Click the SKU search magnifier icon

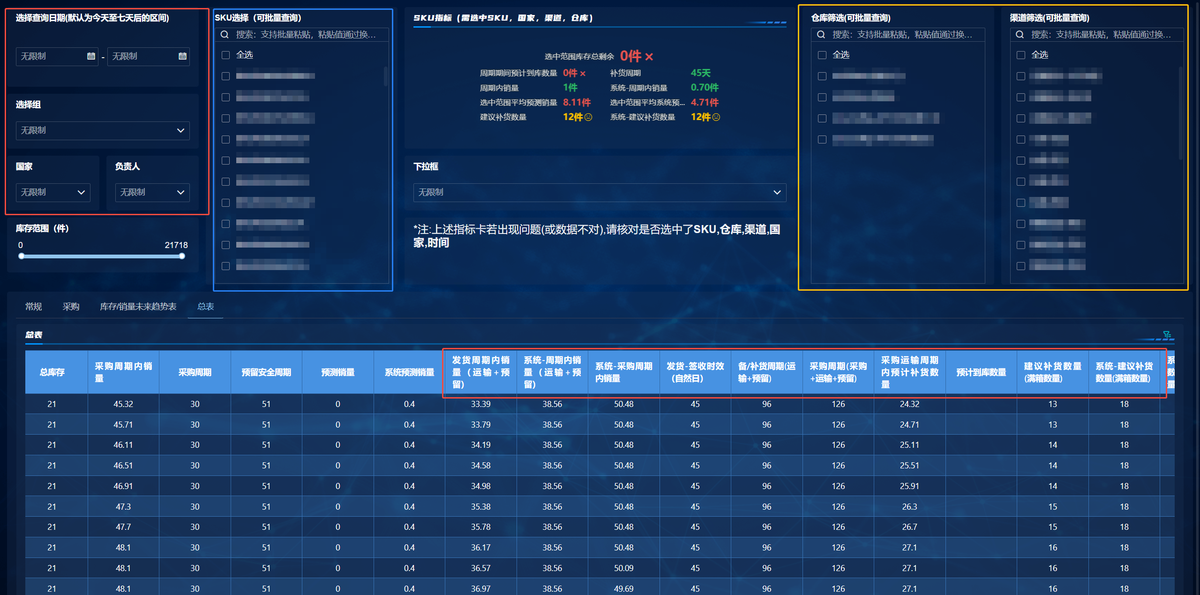click(226, 35)
